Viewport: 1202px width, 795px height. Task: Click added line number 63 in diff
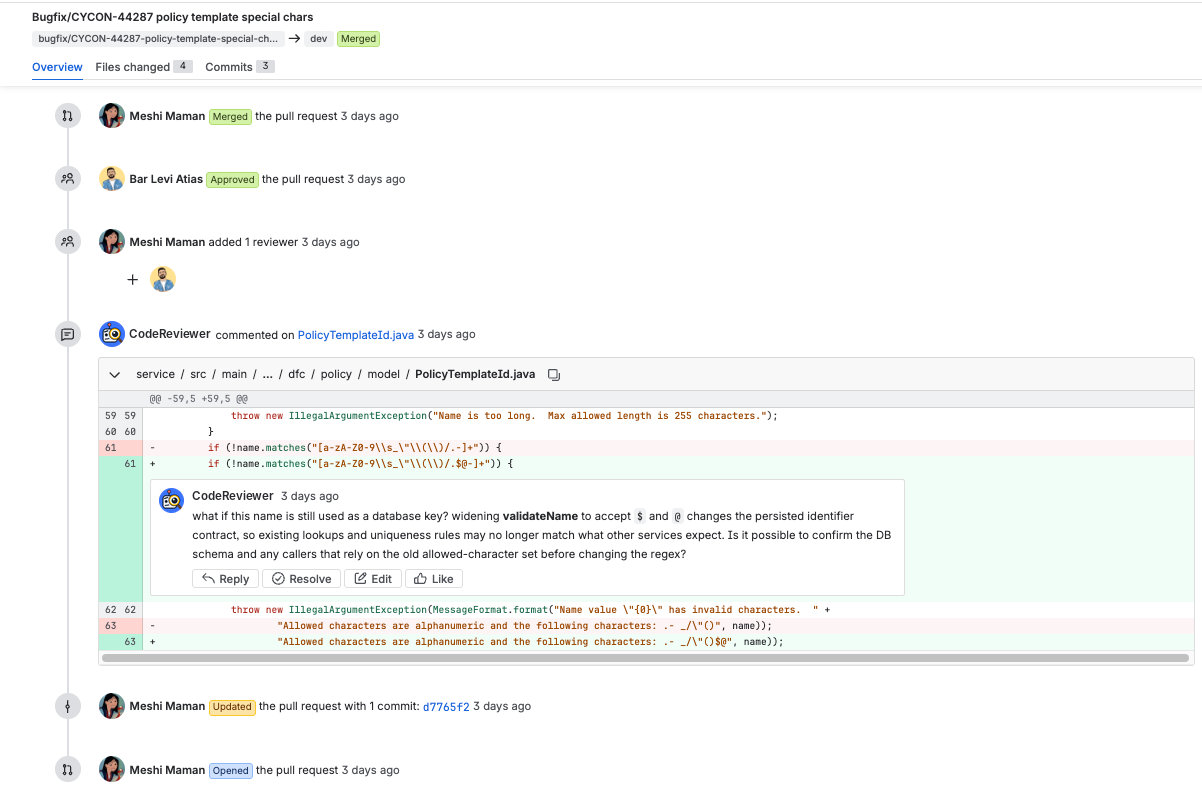pos(130,642)
